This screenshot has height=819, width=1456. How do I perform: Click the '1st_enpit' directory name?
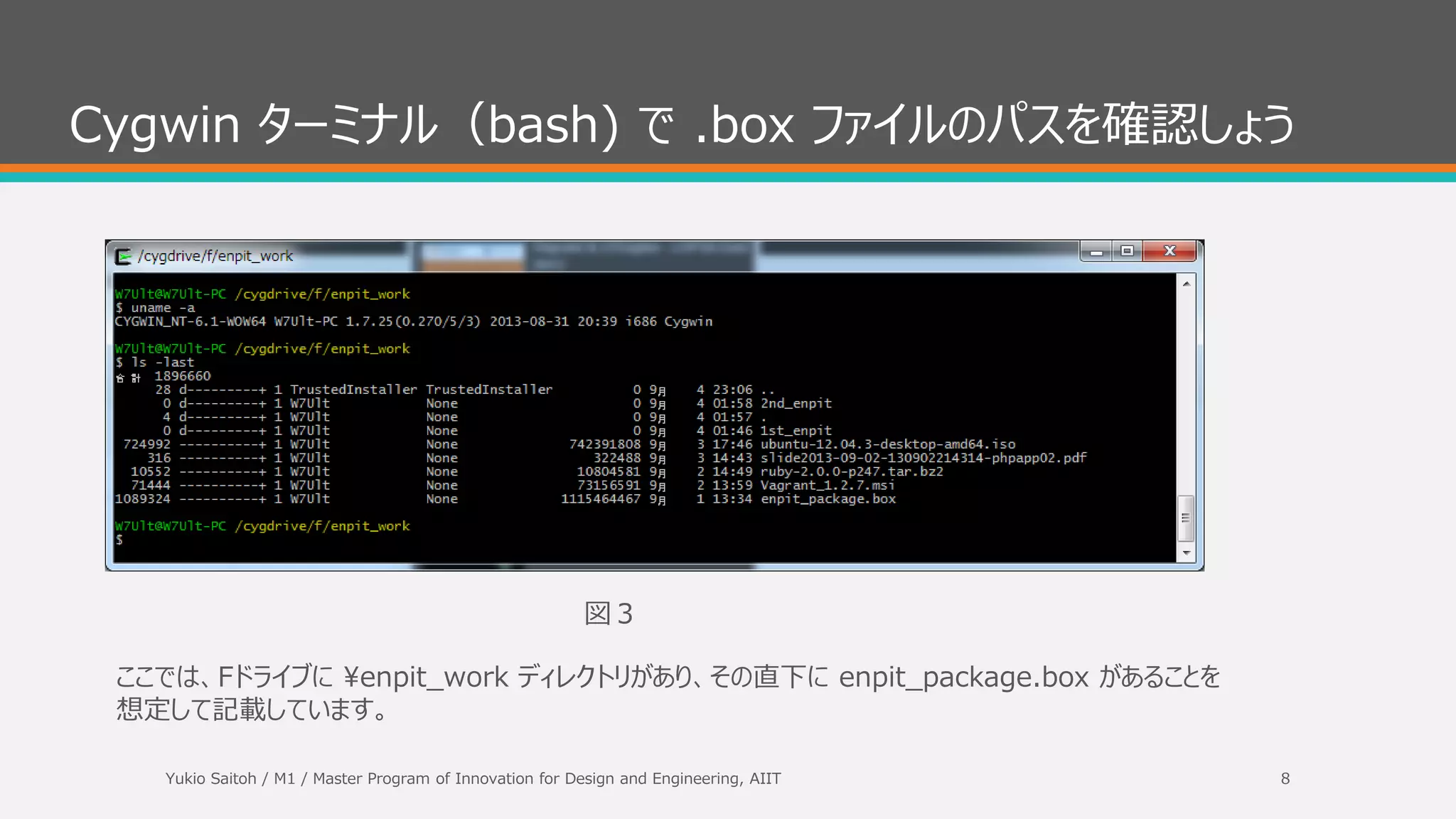796,431
